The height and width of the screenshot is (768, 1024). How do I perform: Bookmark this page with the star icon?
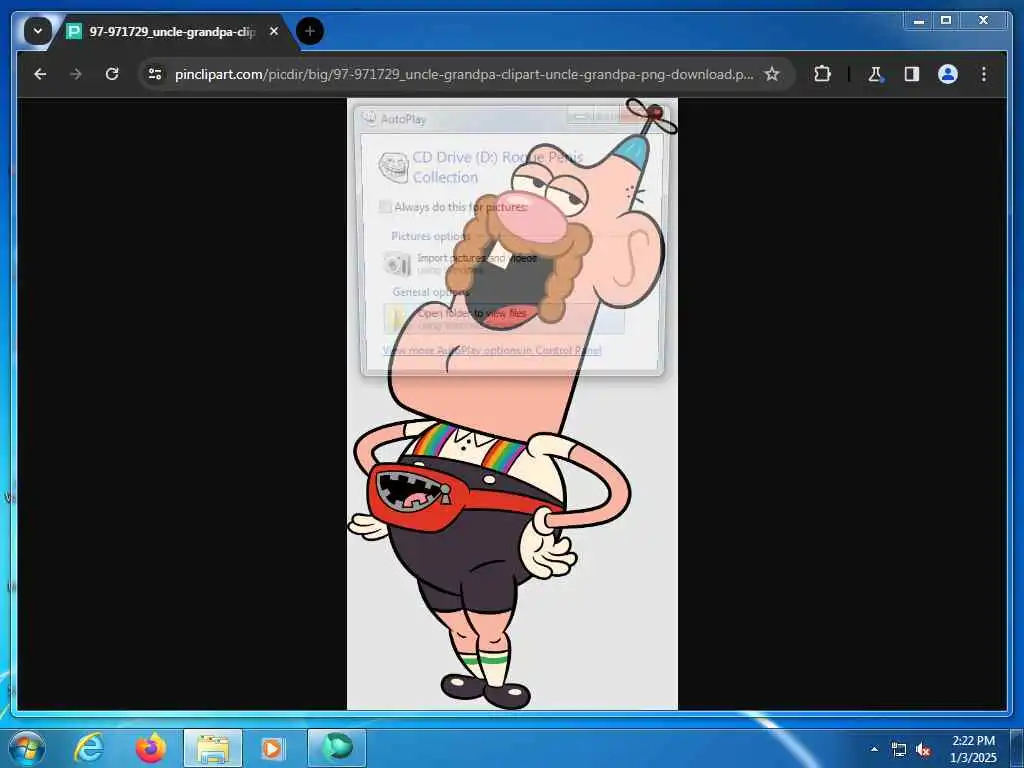pos(772,74)
